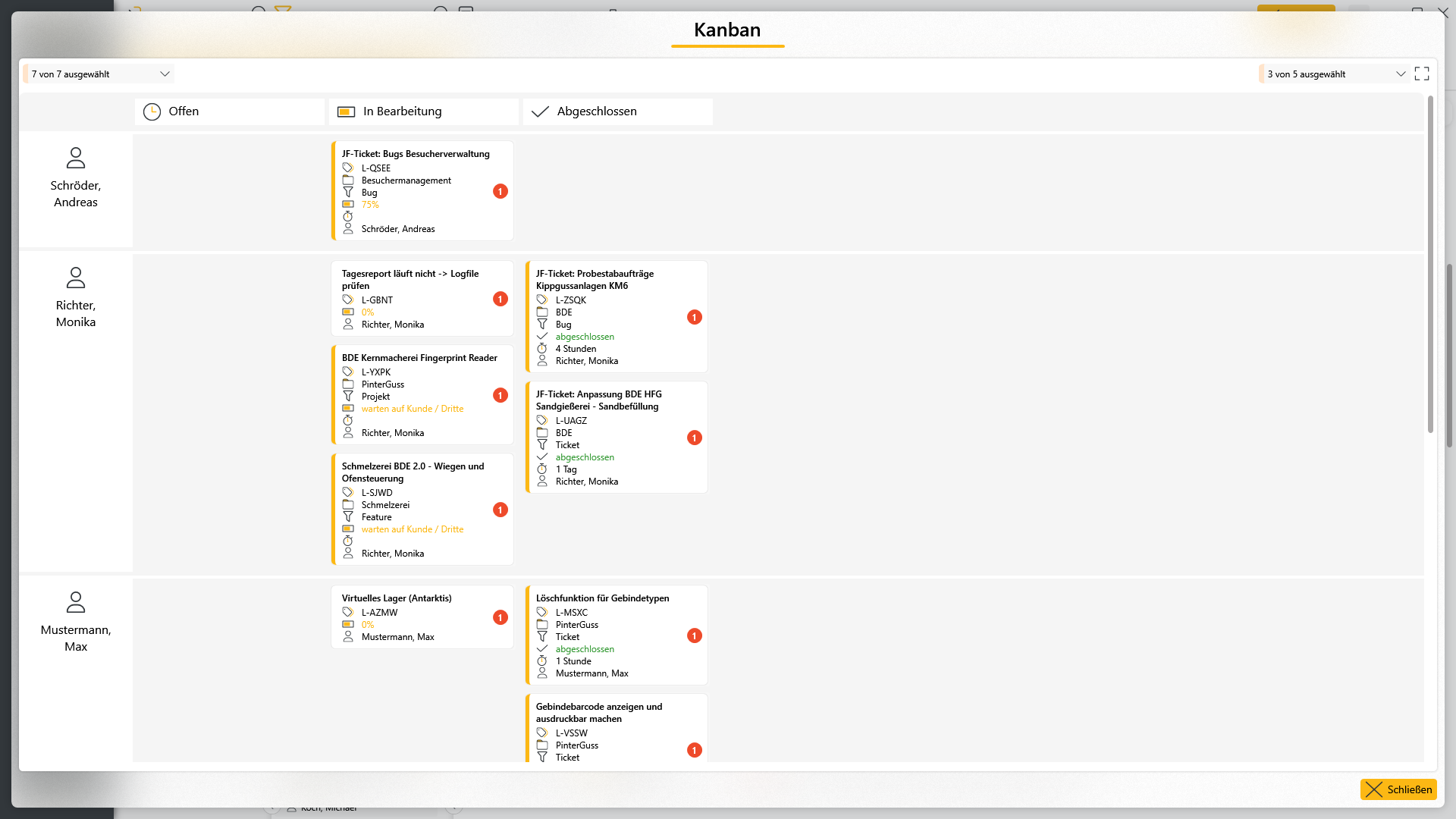Click red badge on Anpassung BDE HFG card
The image size is (1456, 819).
click(695, 438)
